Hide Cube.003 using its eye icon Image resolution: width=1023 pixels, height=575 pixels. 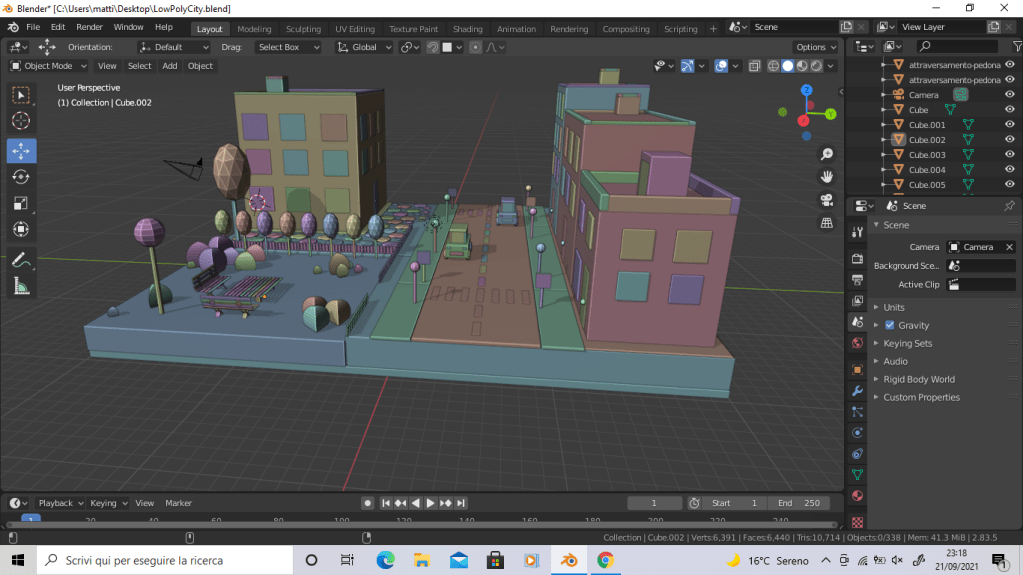coord(1009,155)
